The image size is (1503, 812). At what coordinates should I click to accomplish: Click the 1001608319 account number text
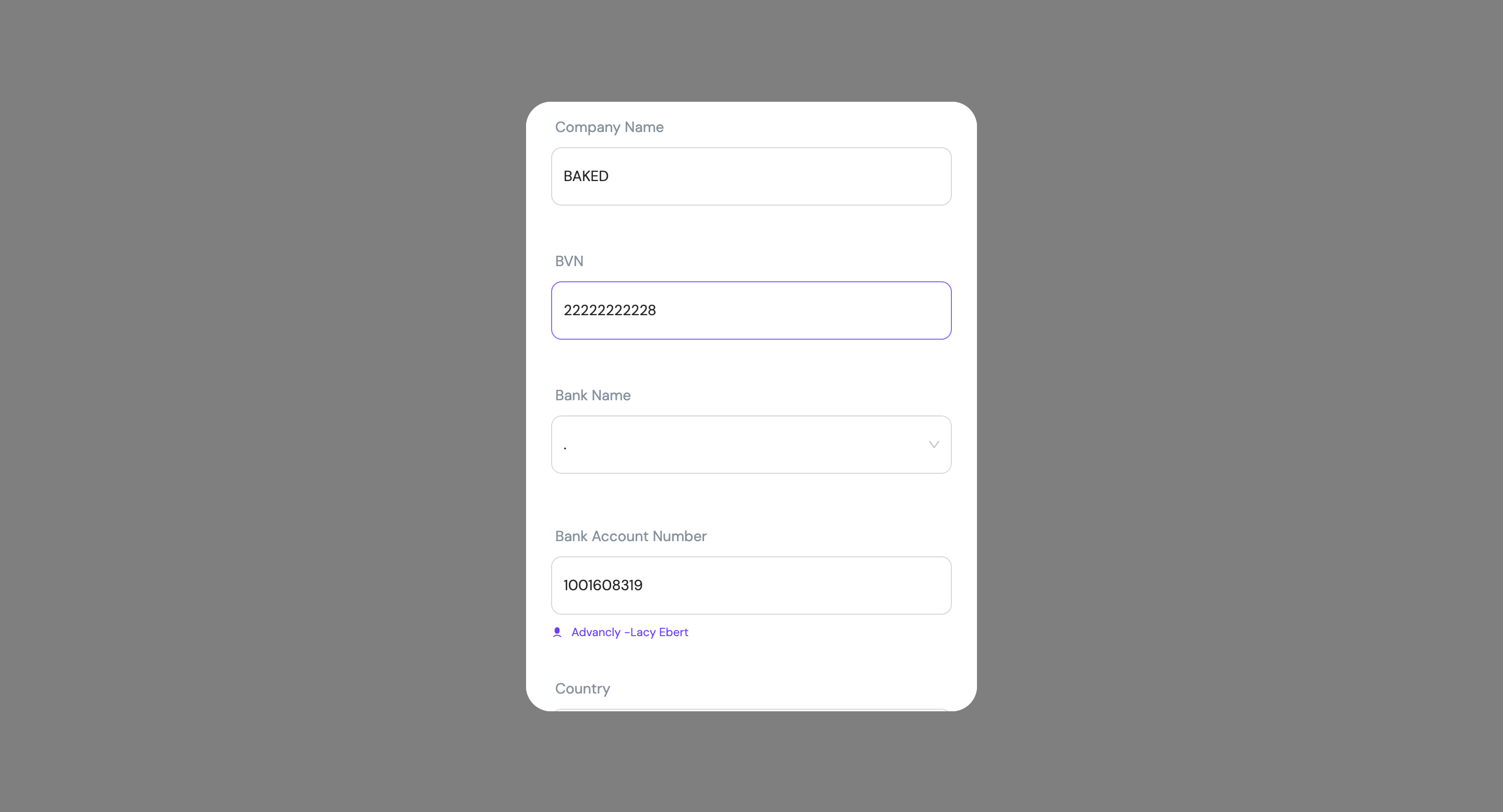[603, 585]
